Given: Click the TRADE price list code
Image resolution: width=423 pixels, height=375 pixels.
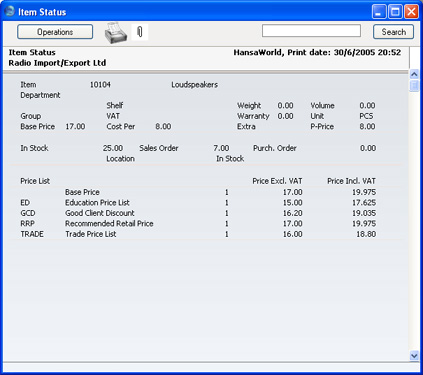Looking at the screenshot, I should click(32, 234).
